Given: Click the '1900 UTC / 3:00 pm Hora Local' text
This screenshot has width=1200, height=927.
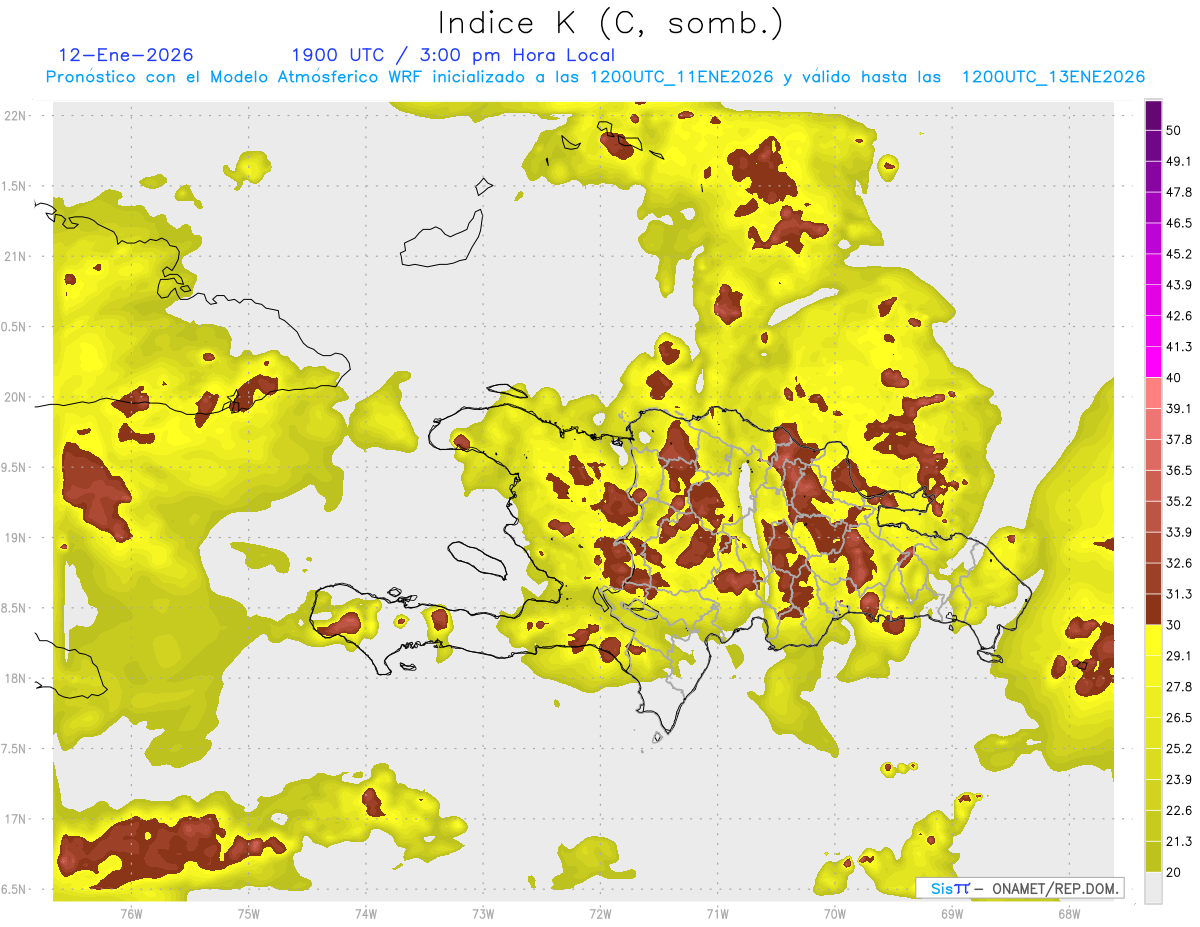Looking at the screenshot, I should [453, 55].
